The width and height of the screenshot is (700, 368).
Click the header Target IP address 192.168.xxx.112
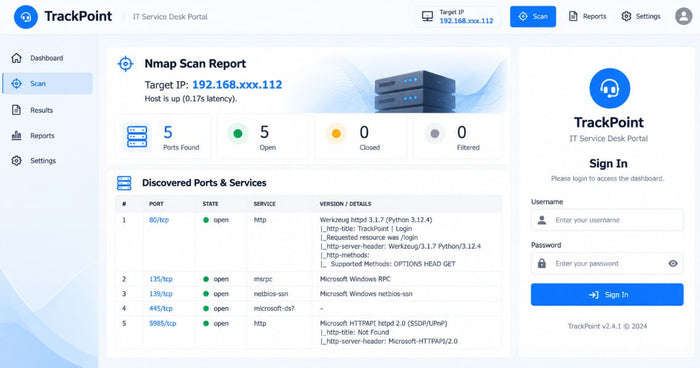466,21
